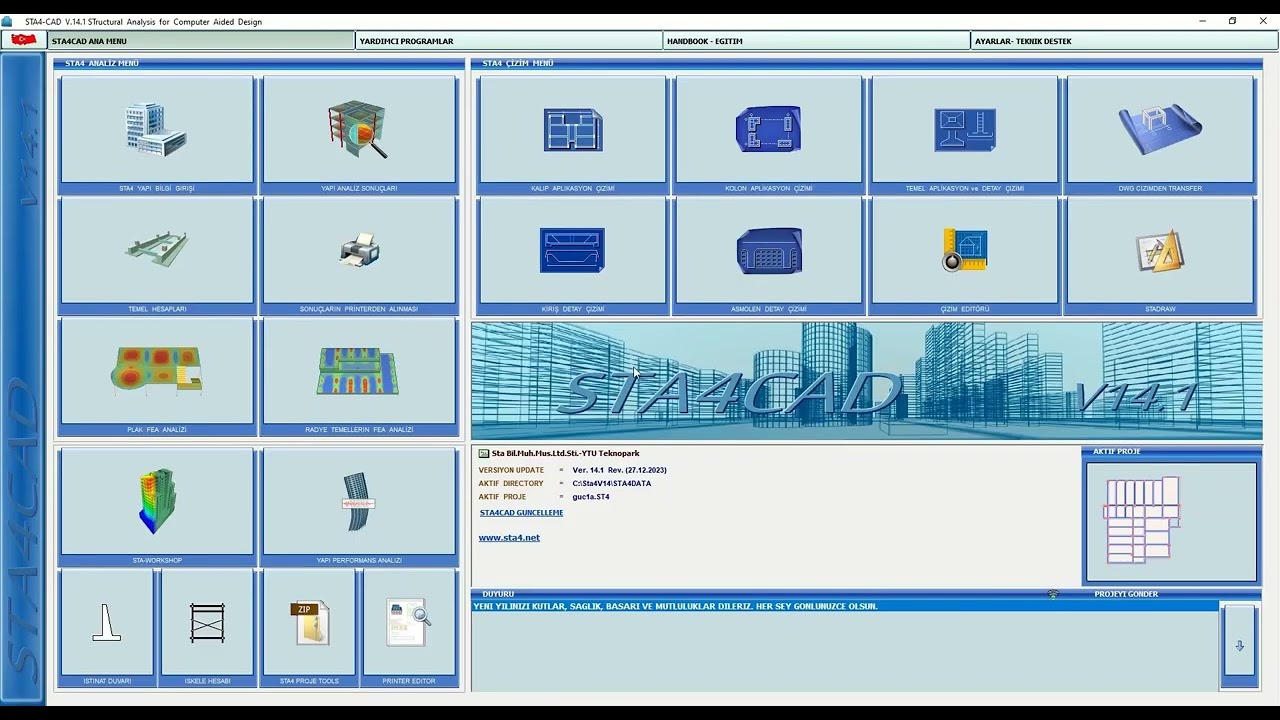Open STA-Workshop colored building icon

[157, 501]
